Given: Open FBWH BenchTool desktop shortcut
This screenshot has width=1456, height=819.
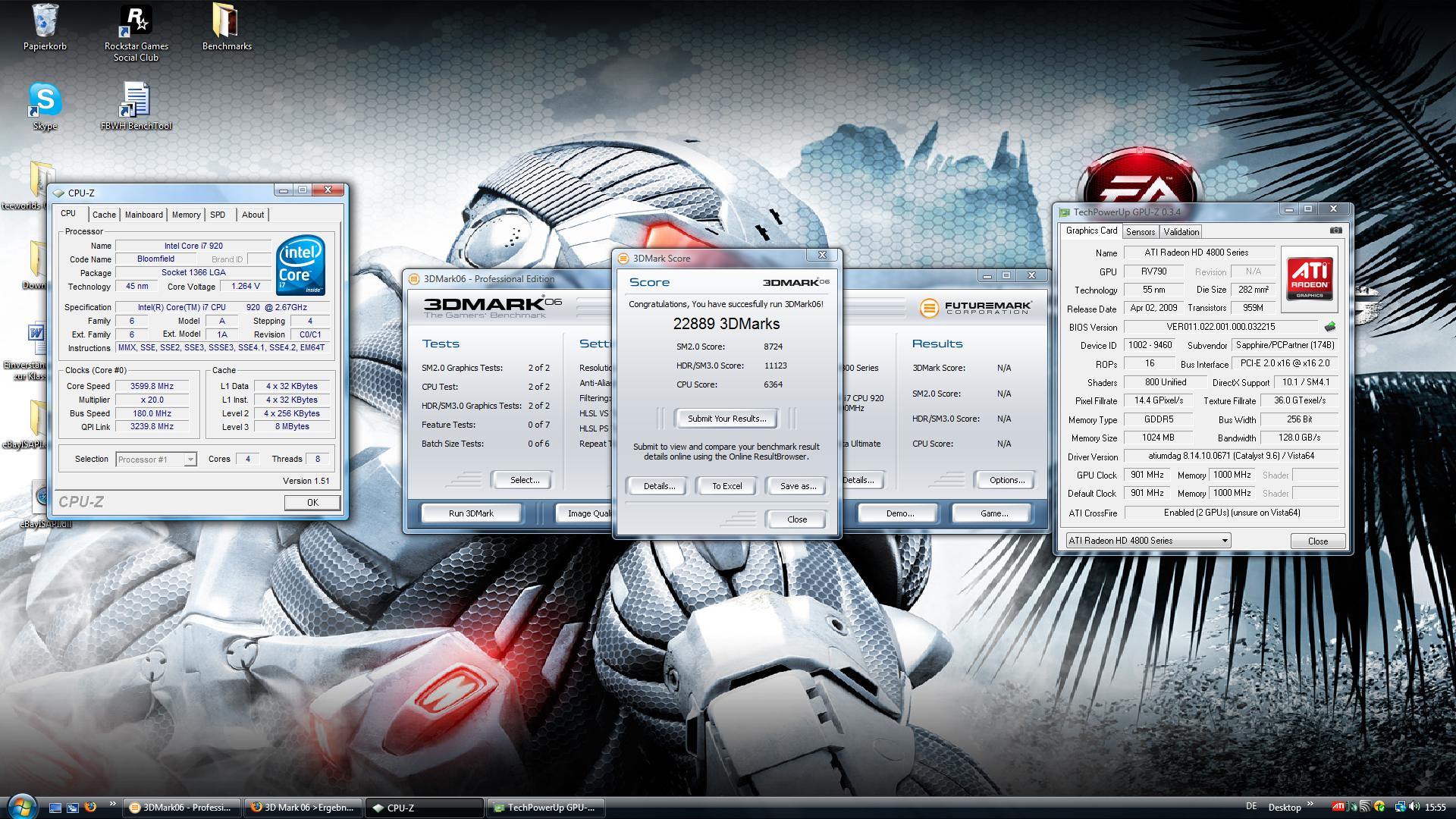Looking at the screenshot, I should [136, 106].
